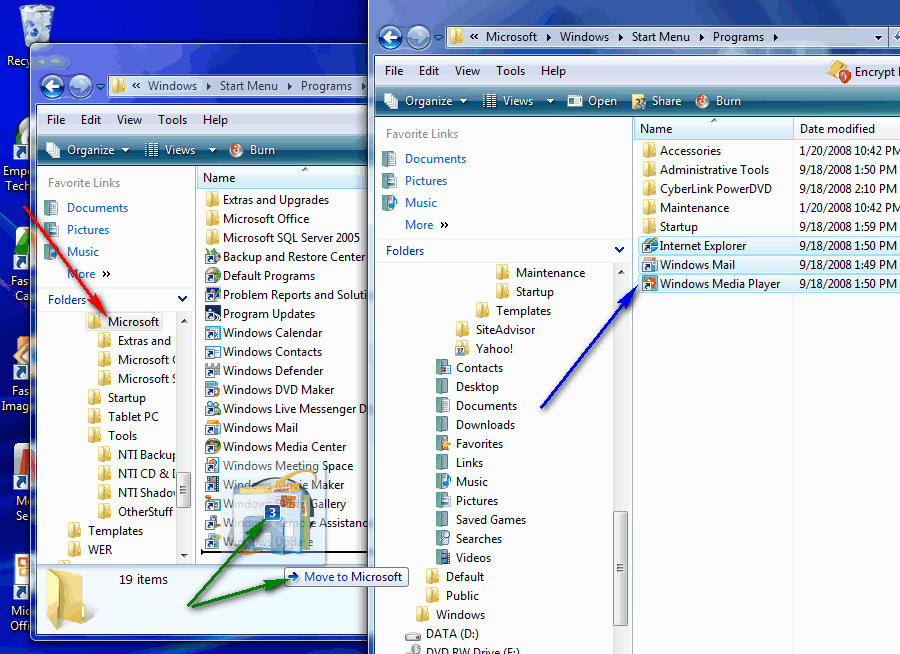Viewport: 900px width, 654px height.
Task: Select DATA (D:) drive in right tree
Action: click(442, 634)
